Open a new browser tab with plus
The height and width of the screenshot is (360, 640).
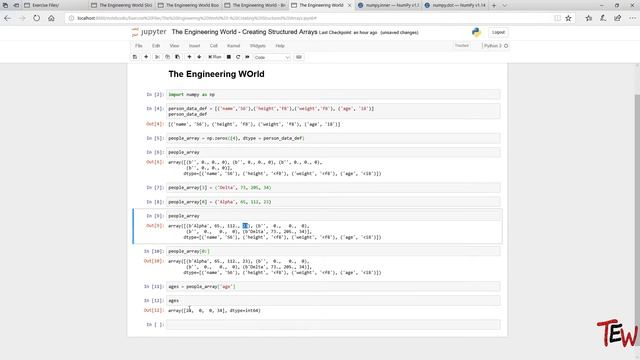coord(494,5)
